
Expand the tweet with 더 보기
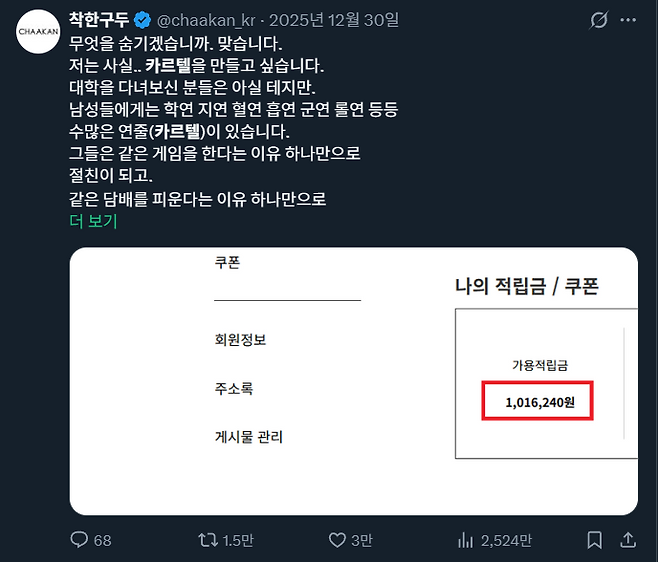click(93, 221)
